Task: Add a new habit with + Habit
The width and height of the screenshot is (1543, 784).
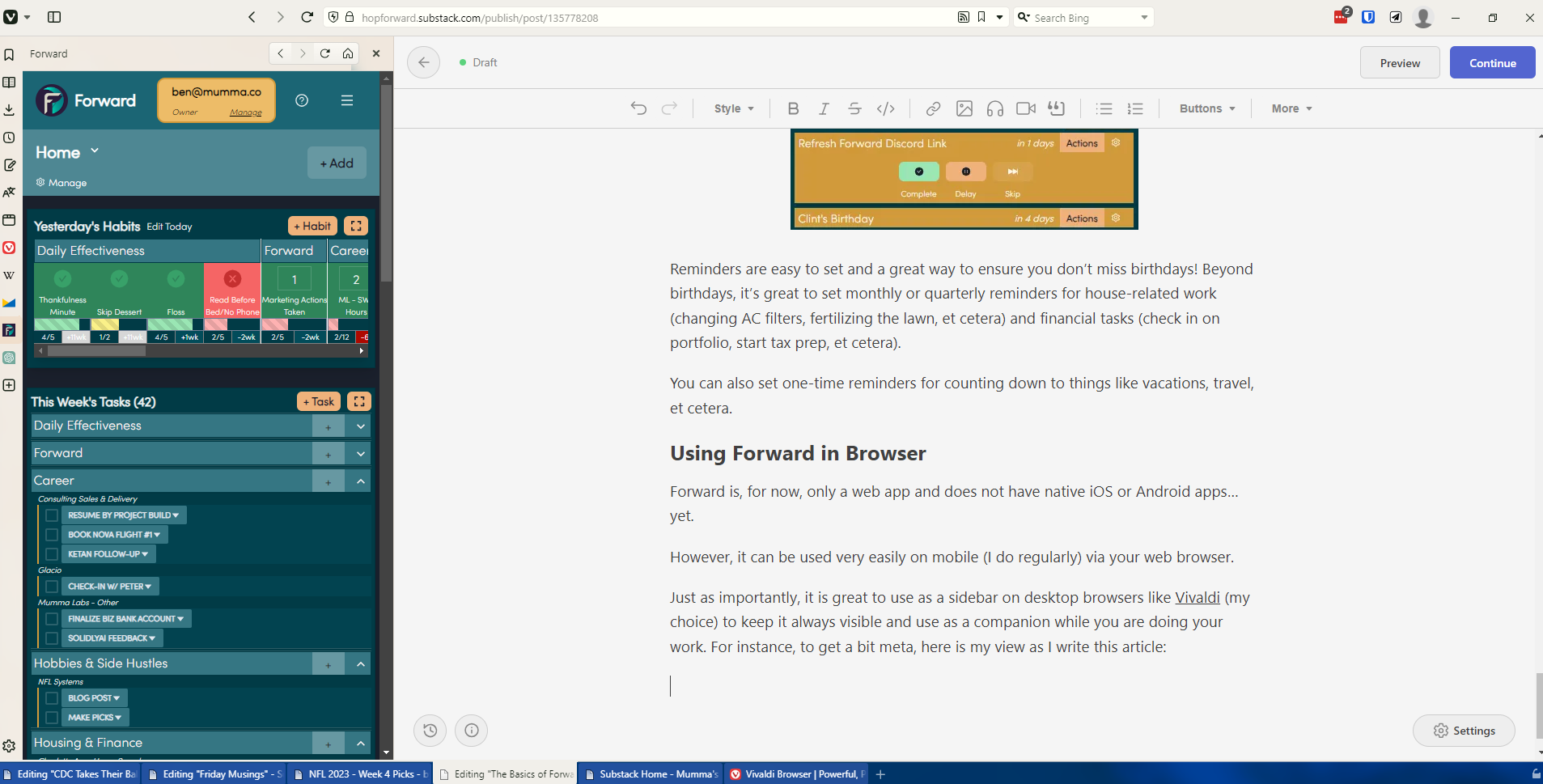Action: [312, 226]
